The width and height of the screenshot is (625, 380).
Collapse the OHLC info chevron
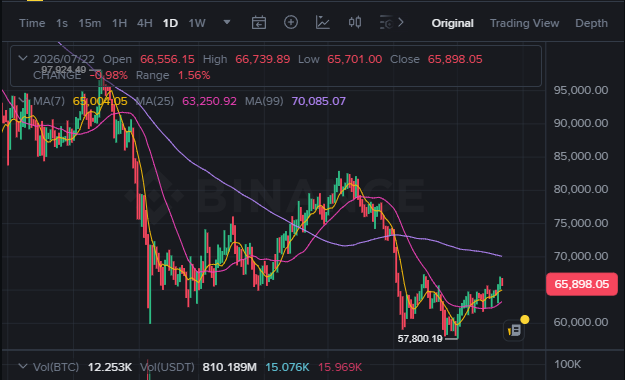point(23,59)
